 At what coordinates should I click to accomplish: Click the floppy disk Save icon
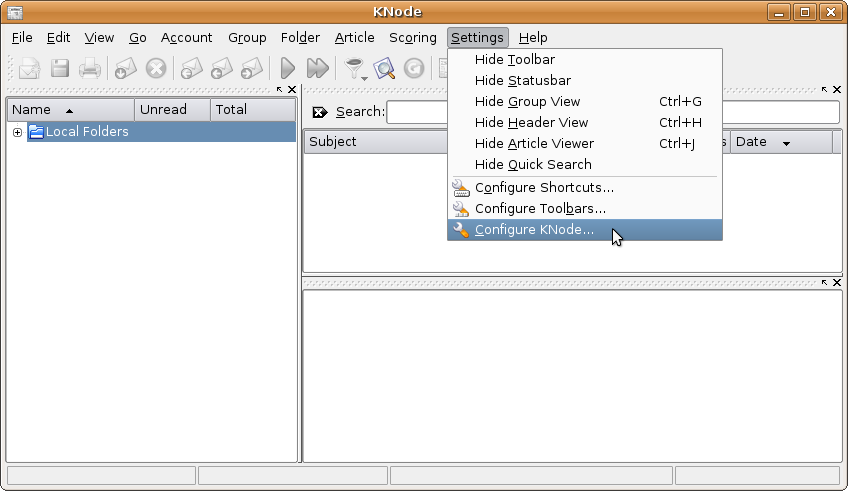point(60,69)
